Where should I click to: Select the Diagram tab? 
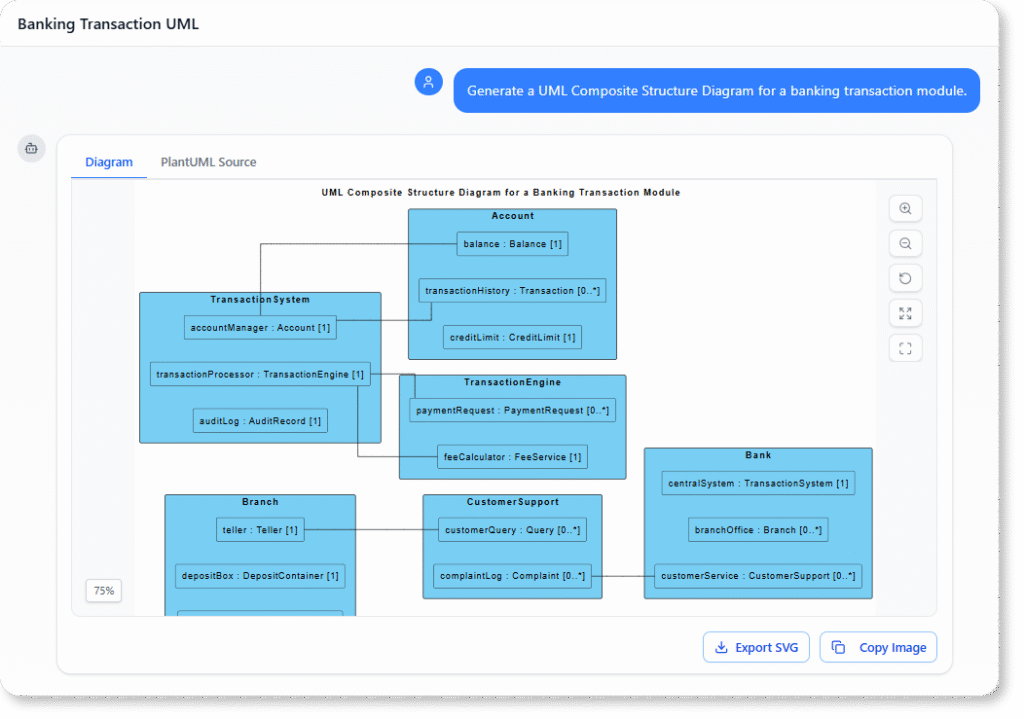[x=108, y=161]
